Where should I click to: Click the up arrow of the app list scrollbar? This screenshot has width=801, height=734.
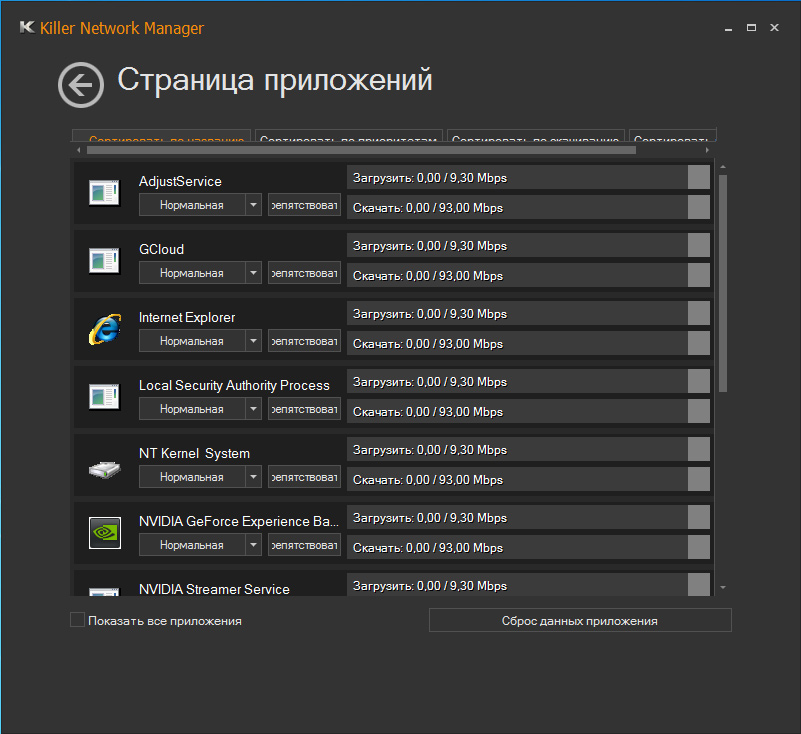(723, 167)
